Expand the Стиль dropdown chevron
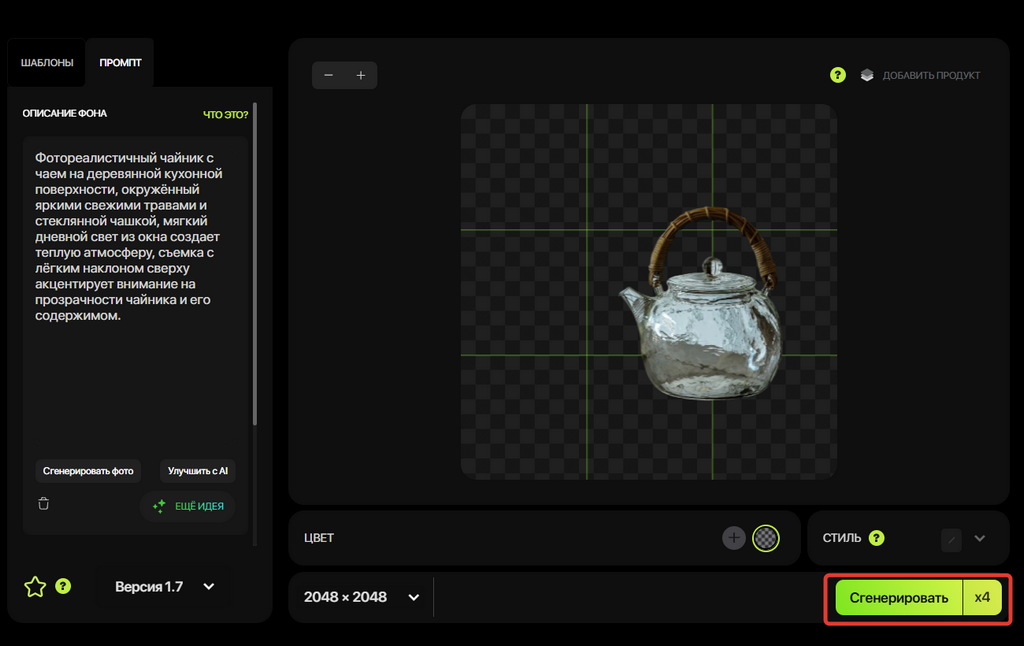The image size is (1024, 646). [x=980, y=539]
